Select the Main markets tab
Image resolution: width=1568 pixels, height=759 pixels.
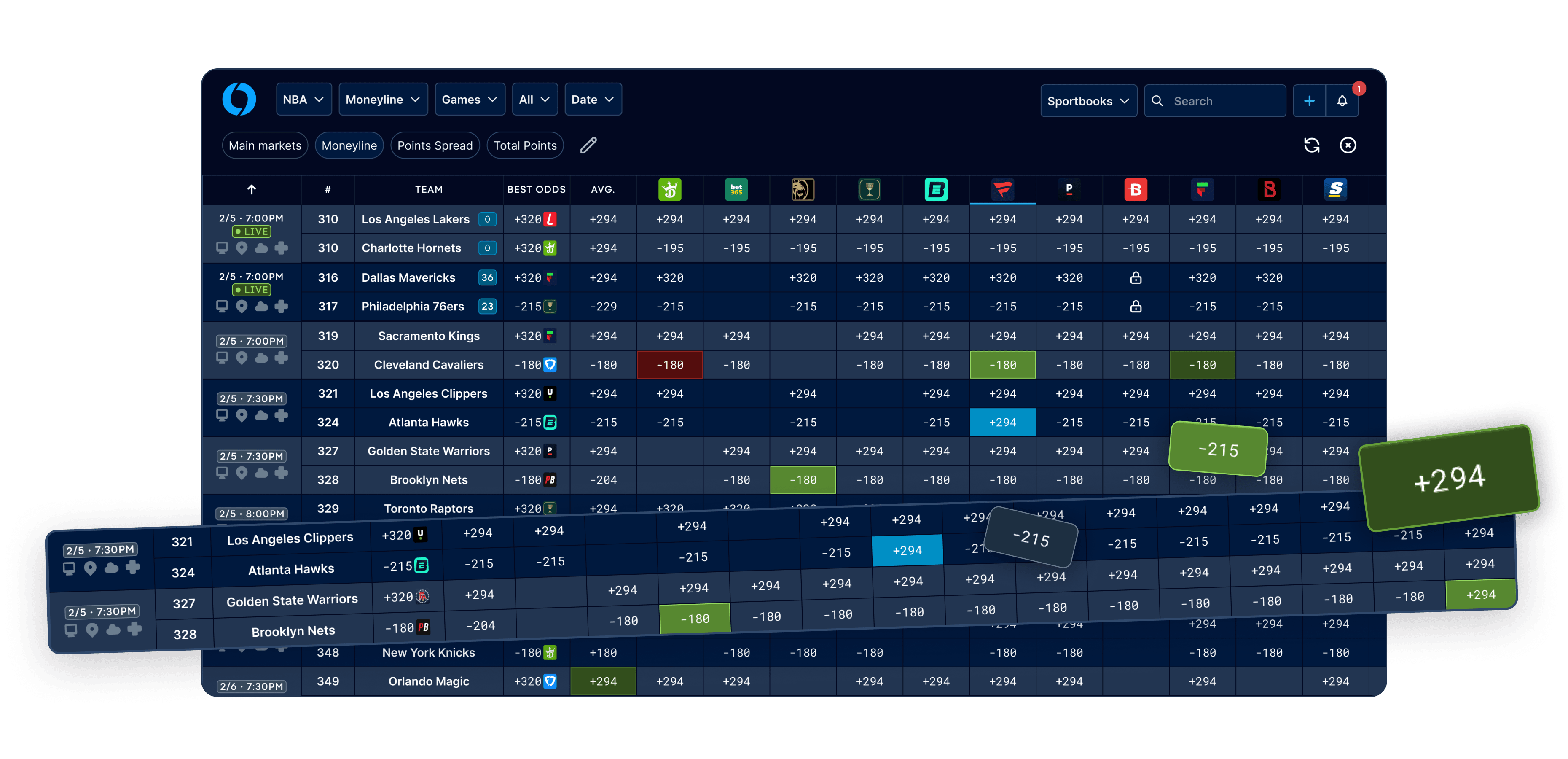[265, 145]
